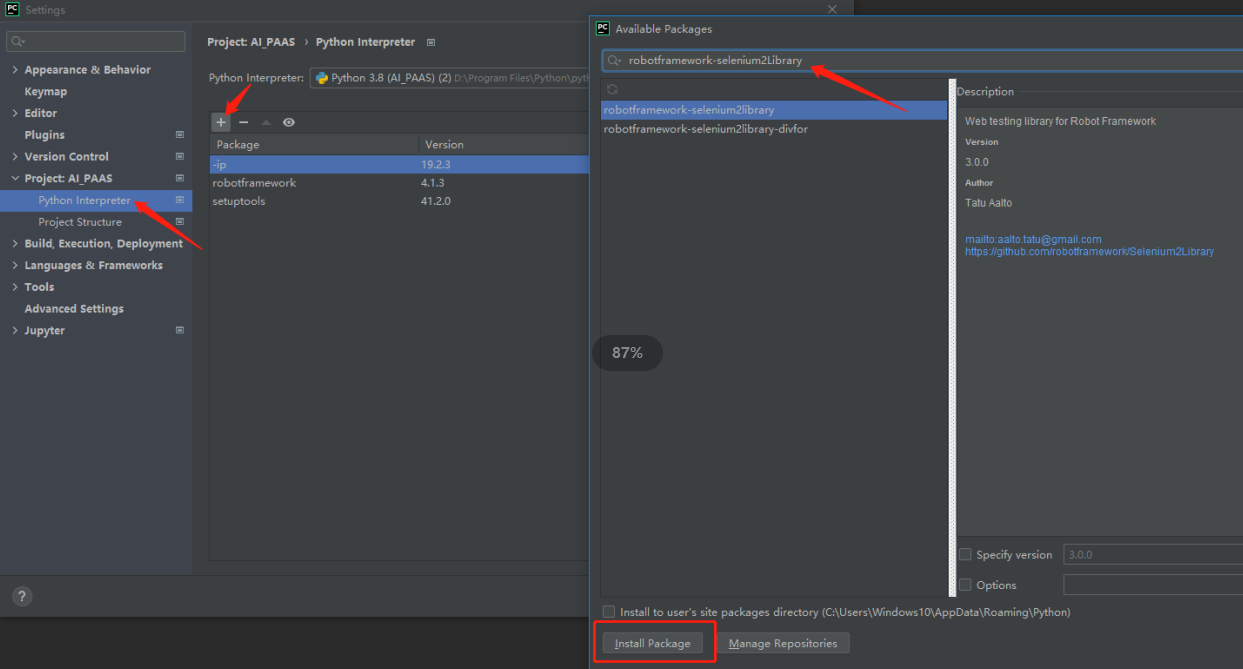The width and height of the screenshot is (1243, 669).
Task: Click the Options text input field
Action: click(x=1152, y=584)
